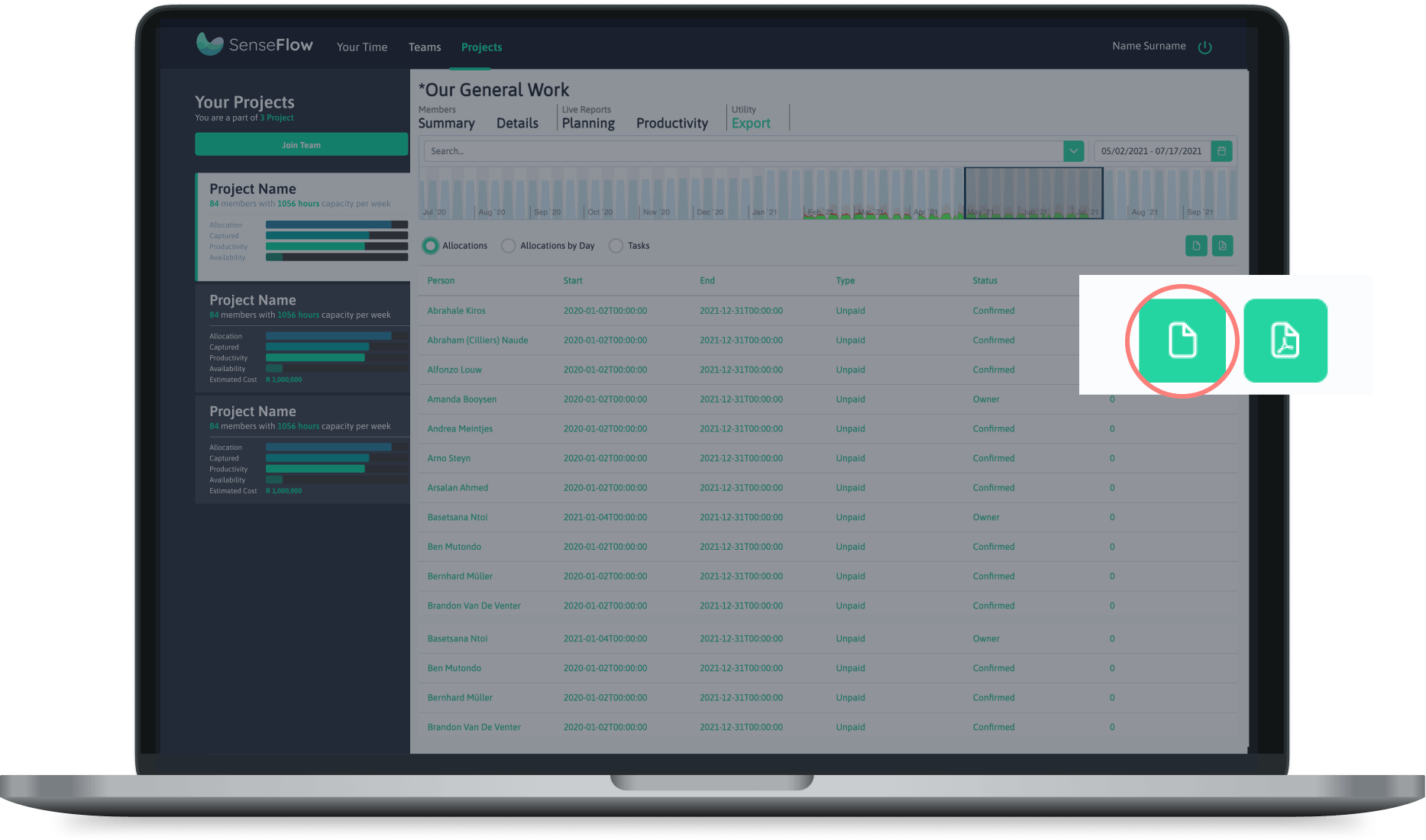This screenshot has width=1426, height=840.
Task: Select the Allocations by Day option
Action: tap(509, 246)
